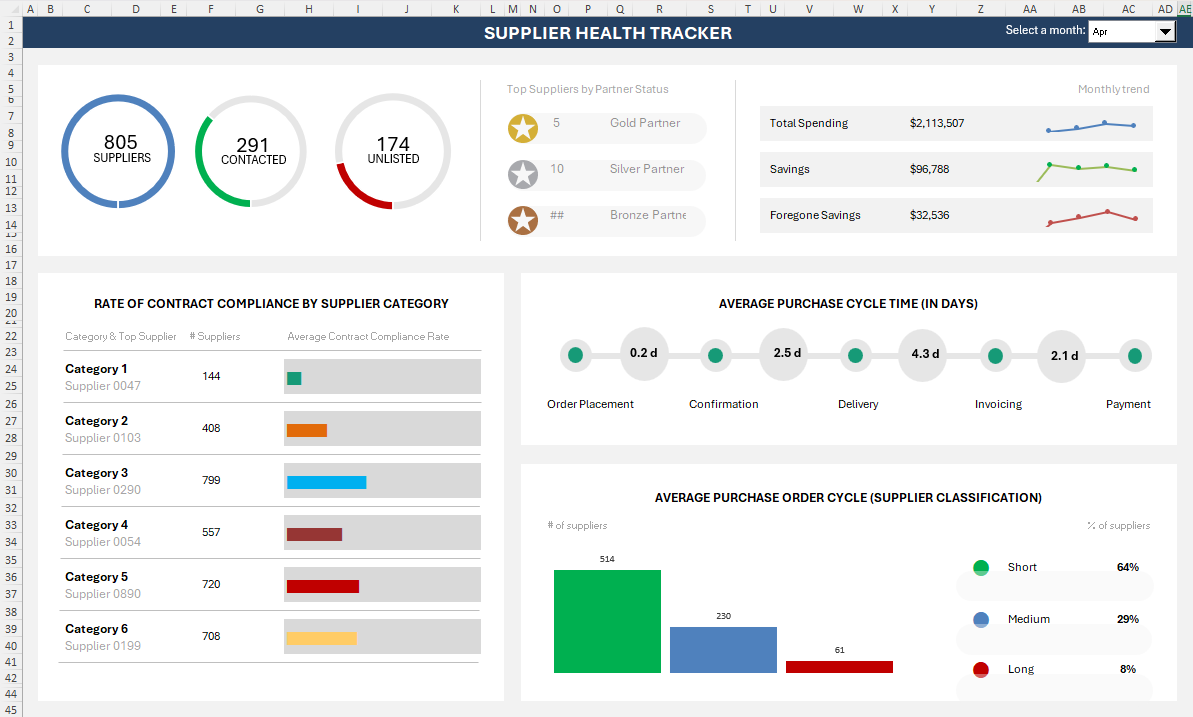The width and height of the screenshot is (1193, 717).
Task: Click the Category 5 red compliance bar
Action: pyautogui.click(x=323, y=586)
